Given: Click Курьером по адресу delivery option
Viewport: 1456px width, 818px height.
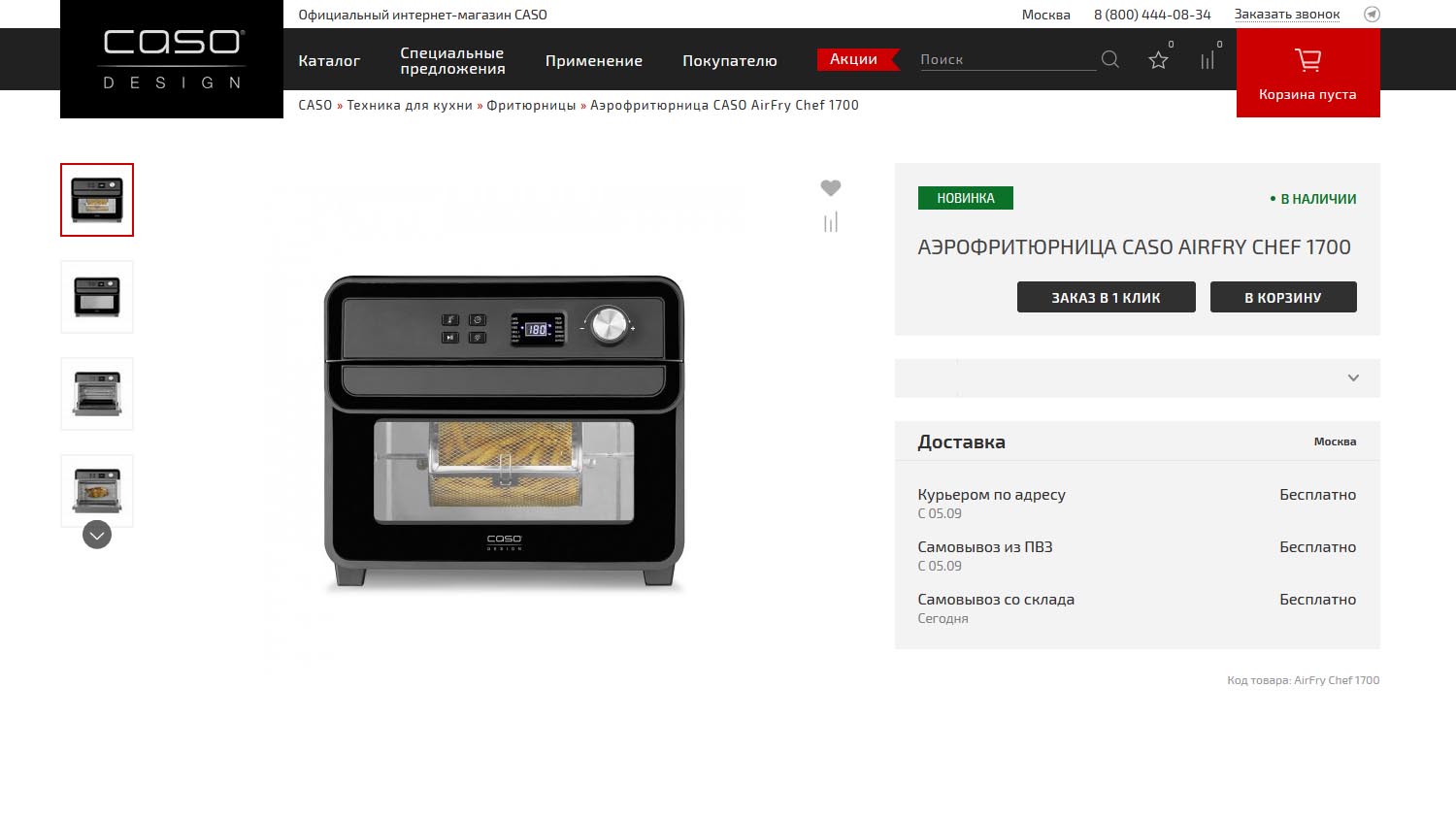Looking at the screenshot, I should pyautogui.click(x=991, y=495).
